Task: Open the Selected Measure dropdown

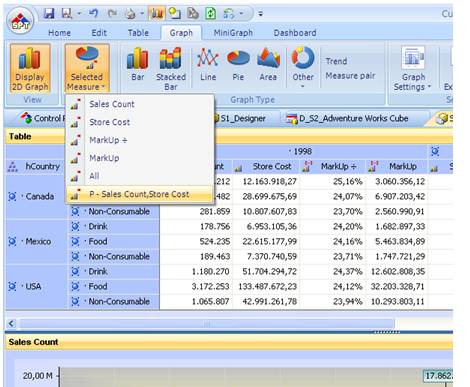Action: click(x=87, y=68)
